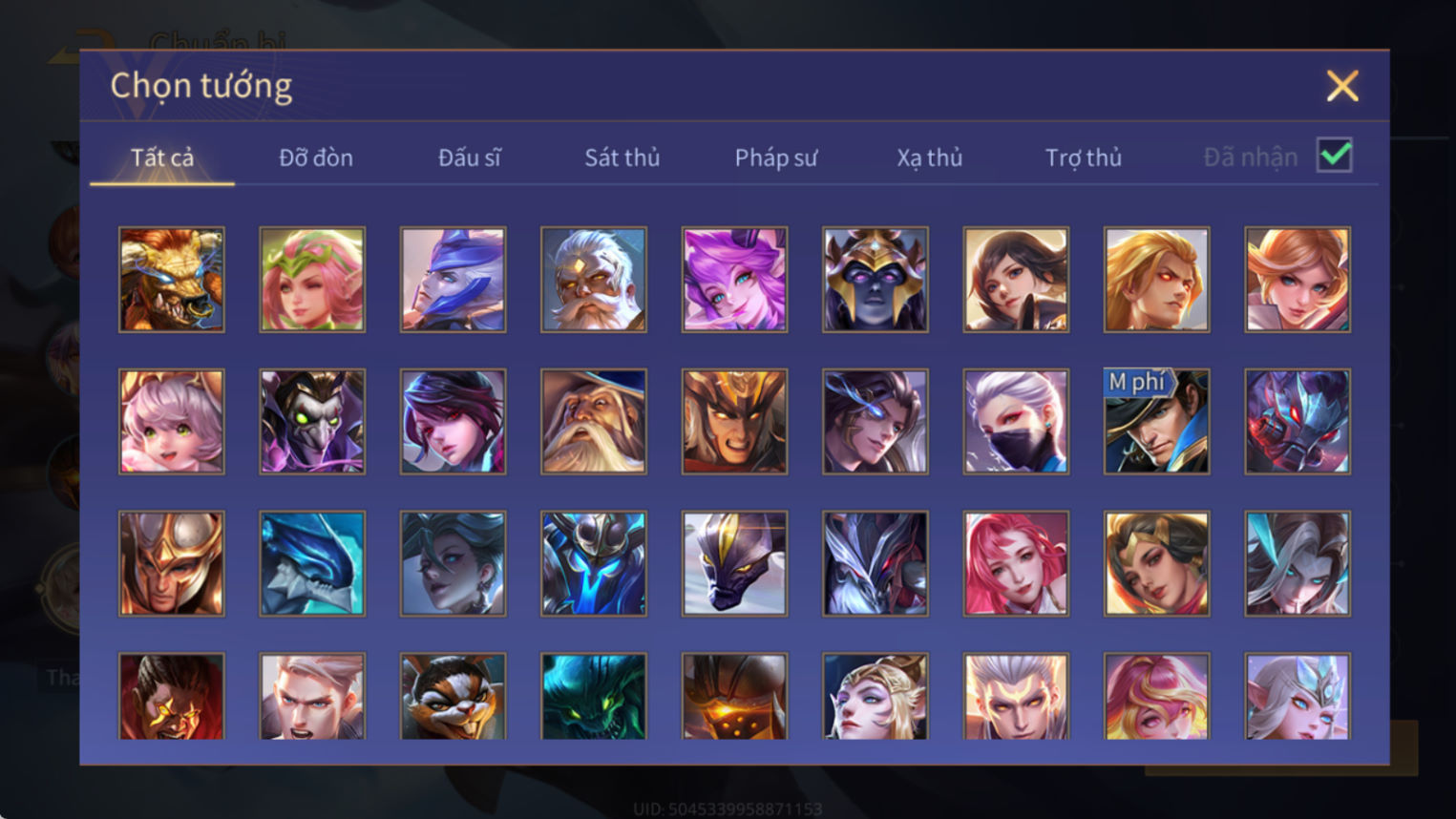The height and width of the screenshot is (819, 1456).
Task: Pick the masked silver-haired assassin hero
Action: click(x=1016, y=422)
